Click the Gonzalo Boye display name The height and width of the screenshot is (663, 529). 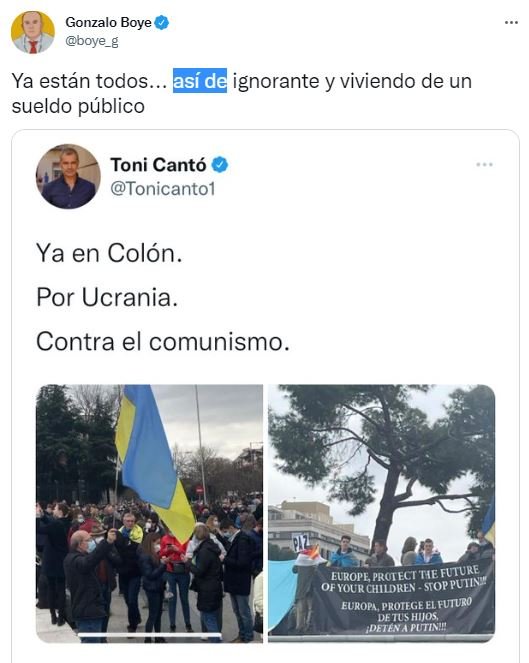tap(108, 22)
